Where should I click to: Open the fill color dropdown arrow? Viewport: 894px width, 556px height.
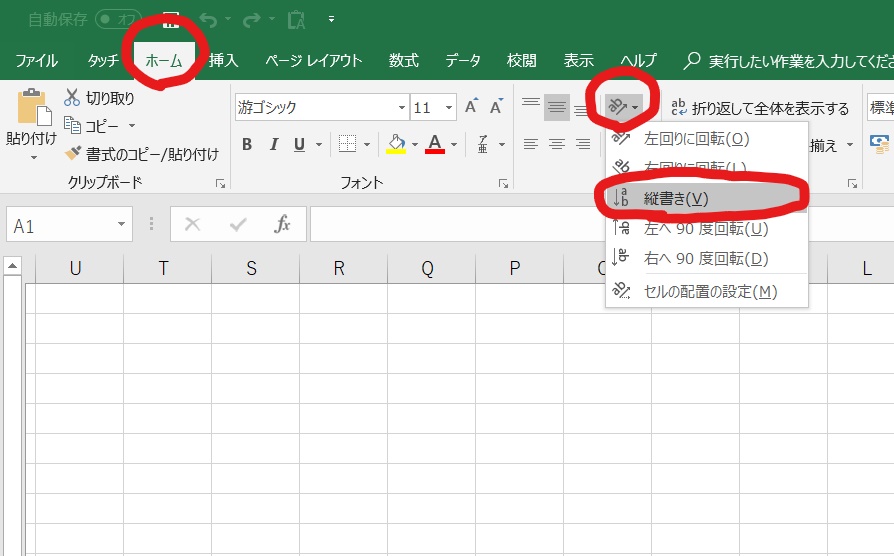pos(415,144)
